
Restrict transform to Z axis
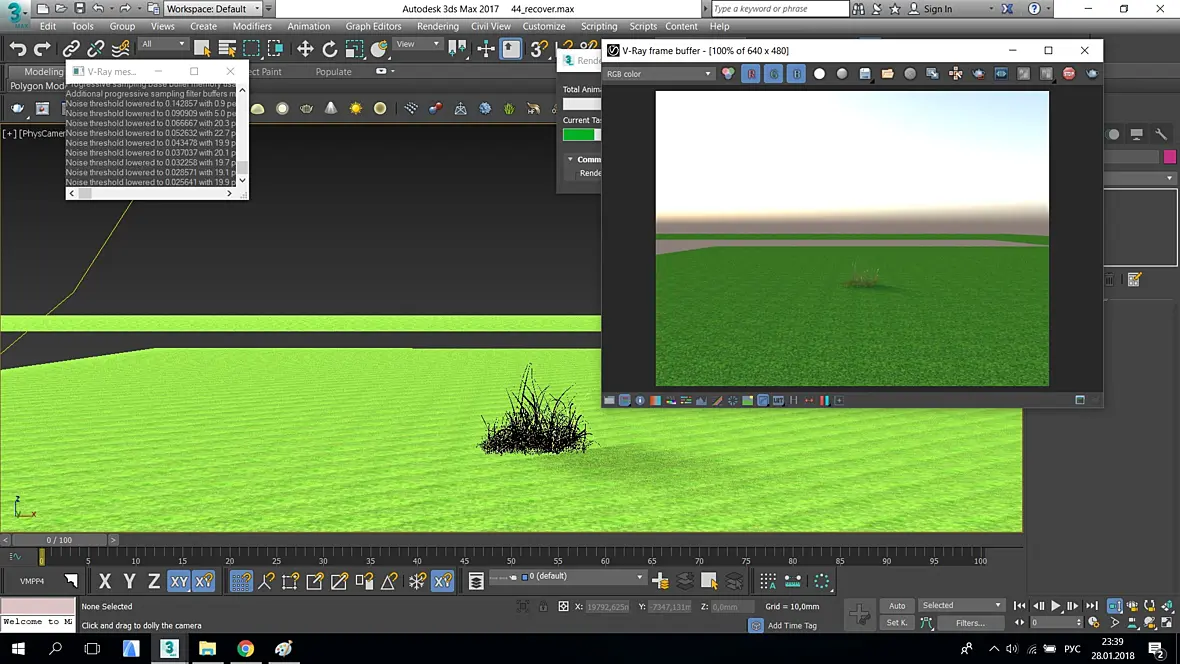(x=154, y=581)
